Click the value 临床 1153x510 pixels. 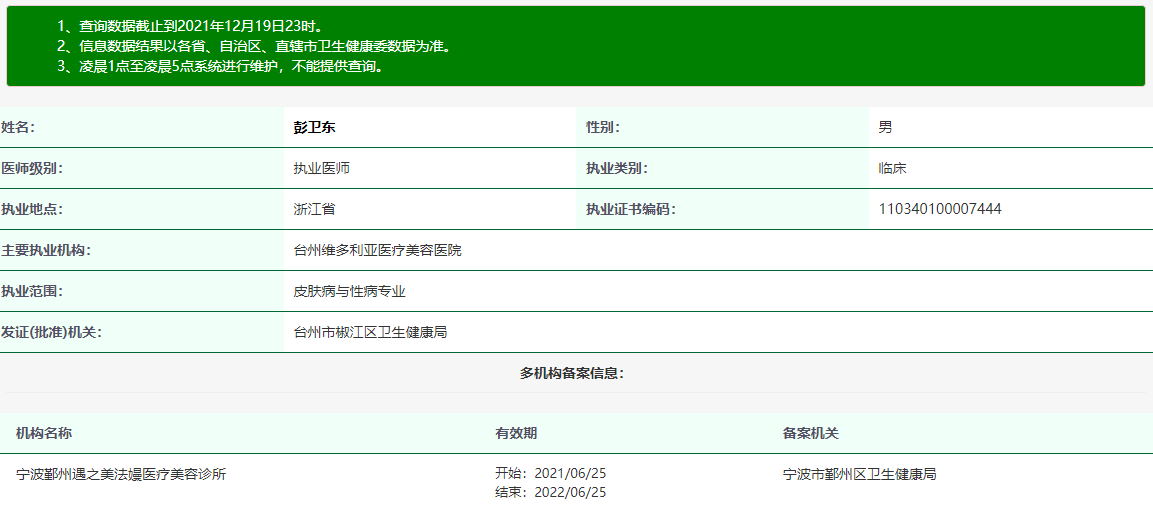(893, 168)
